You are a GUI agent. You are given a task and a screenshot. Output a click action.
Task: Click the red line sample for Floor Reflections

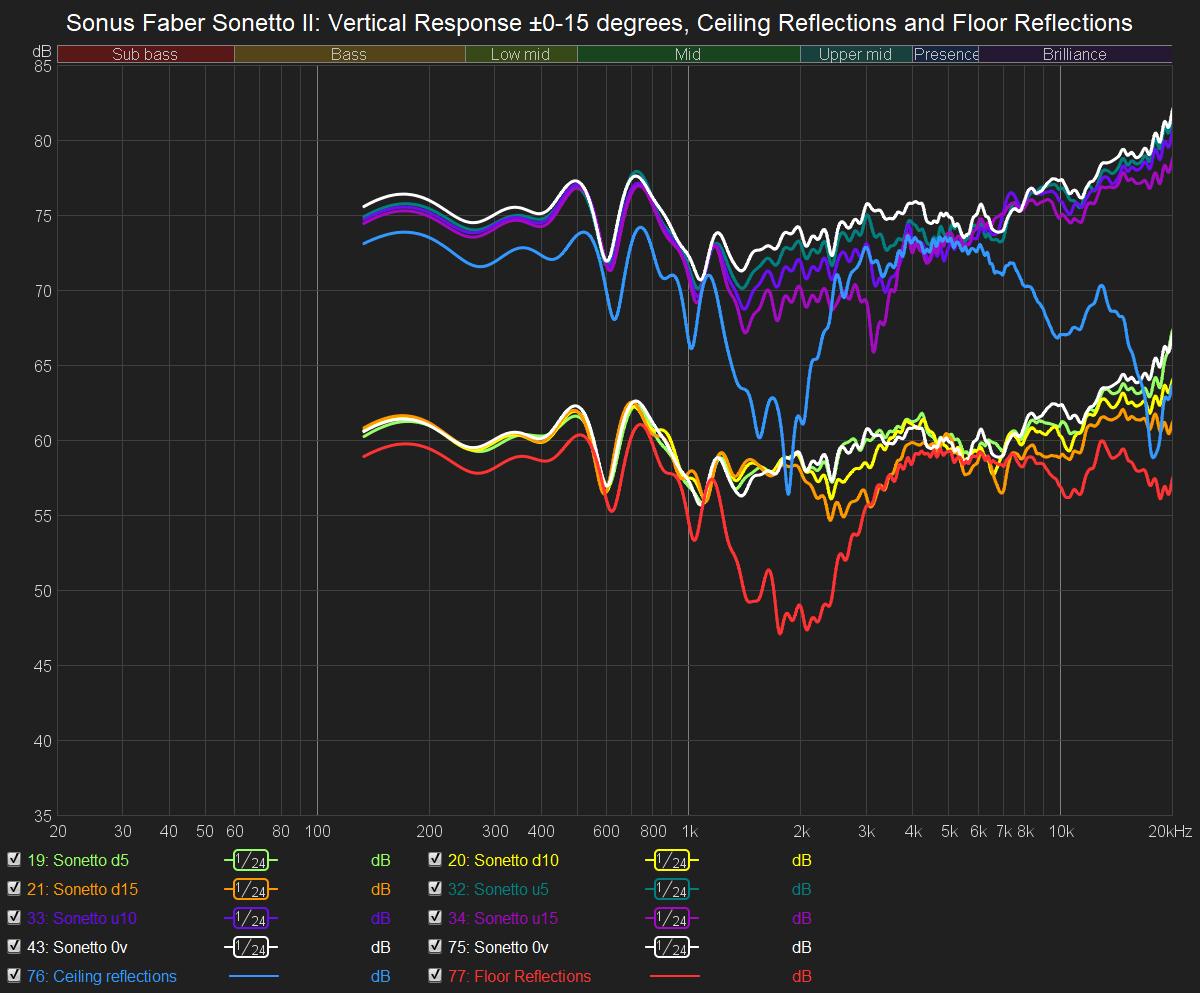pyautogui.click(x=675, y=976)
